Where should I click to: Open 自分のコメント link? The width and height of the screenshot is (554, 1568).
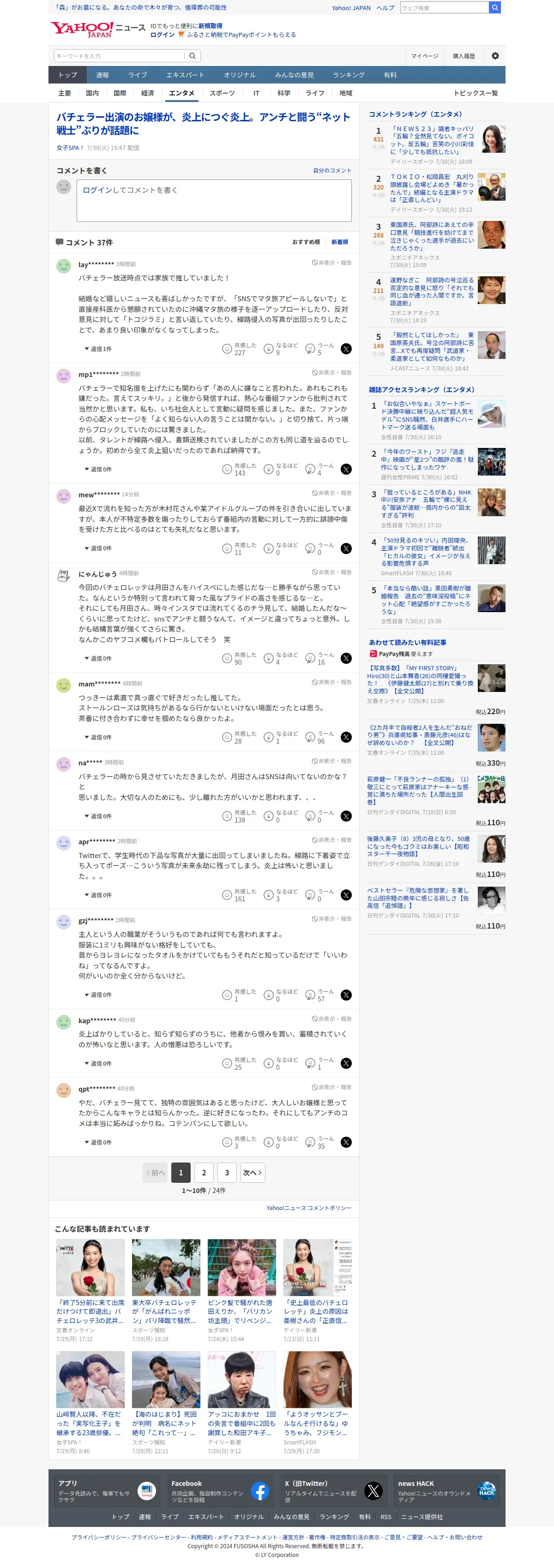(332, 170)
